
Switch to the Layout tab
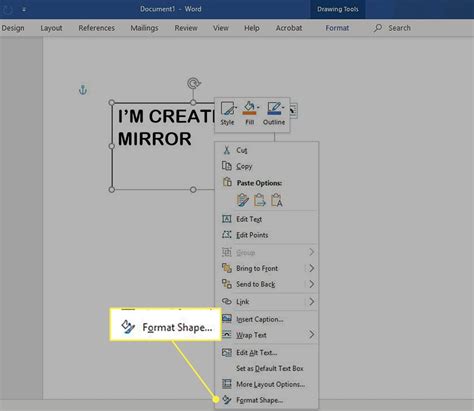tap(51, 28)
